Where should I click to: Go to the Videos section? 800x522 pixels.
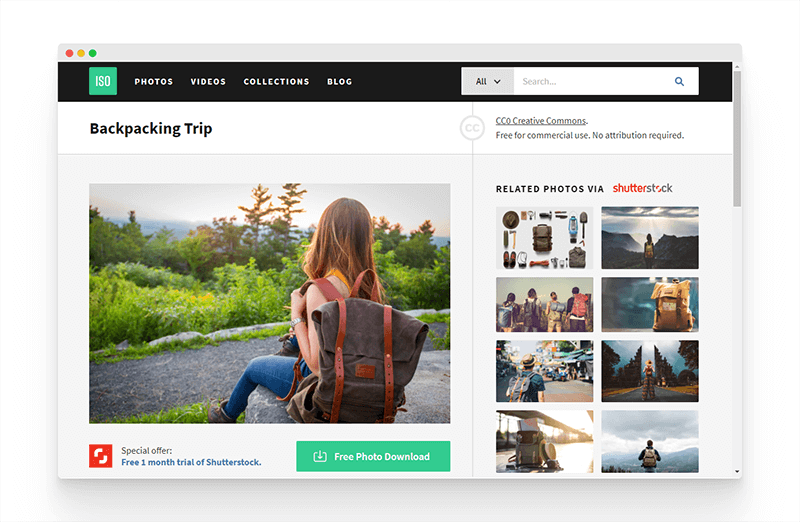(x=208, y=82)
